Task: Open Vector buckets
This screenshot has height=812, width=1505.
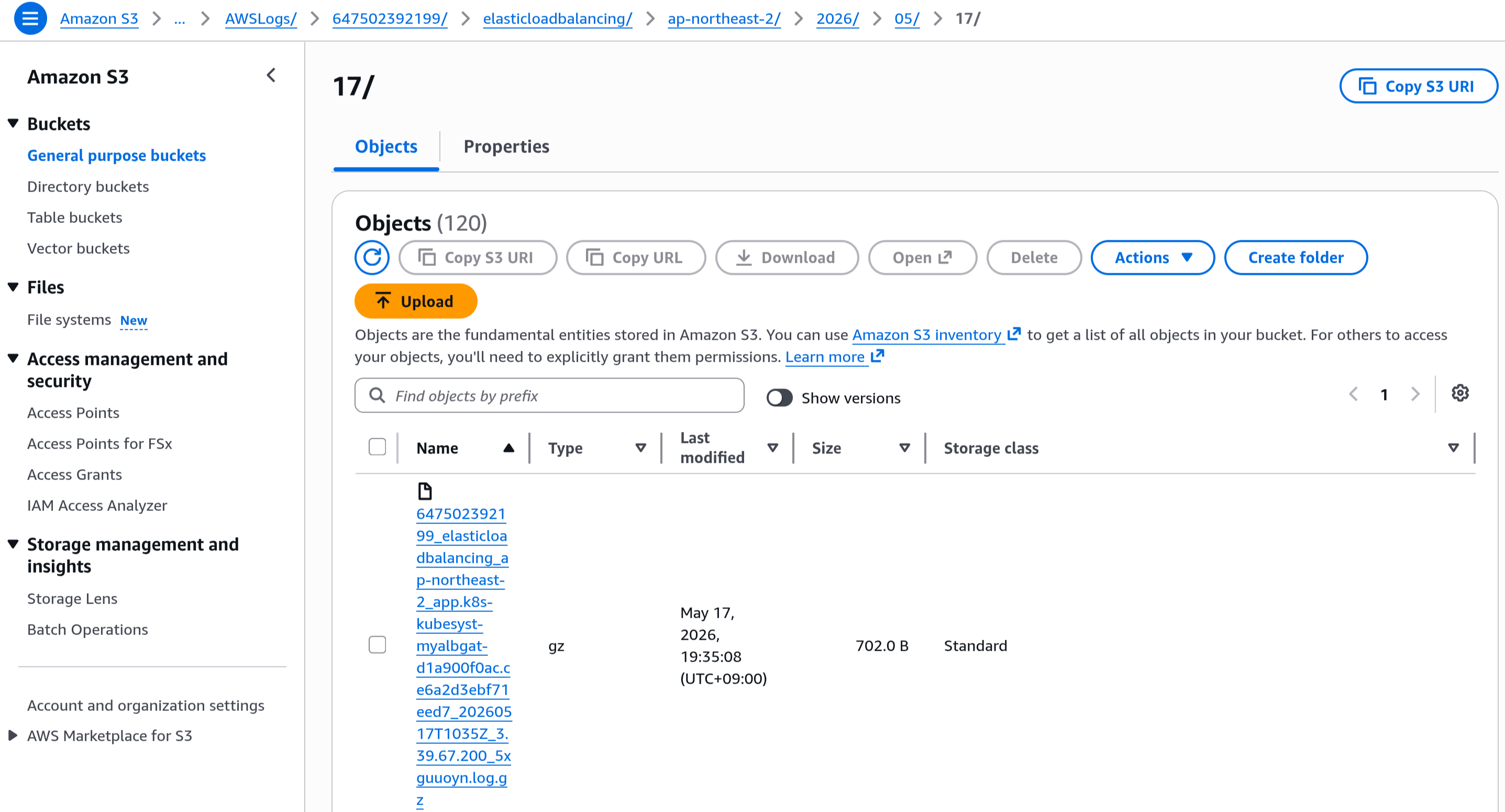Action: (x=79, y=248)
